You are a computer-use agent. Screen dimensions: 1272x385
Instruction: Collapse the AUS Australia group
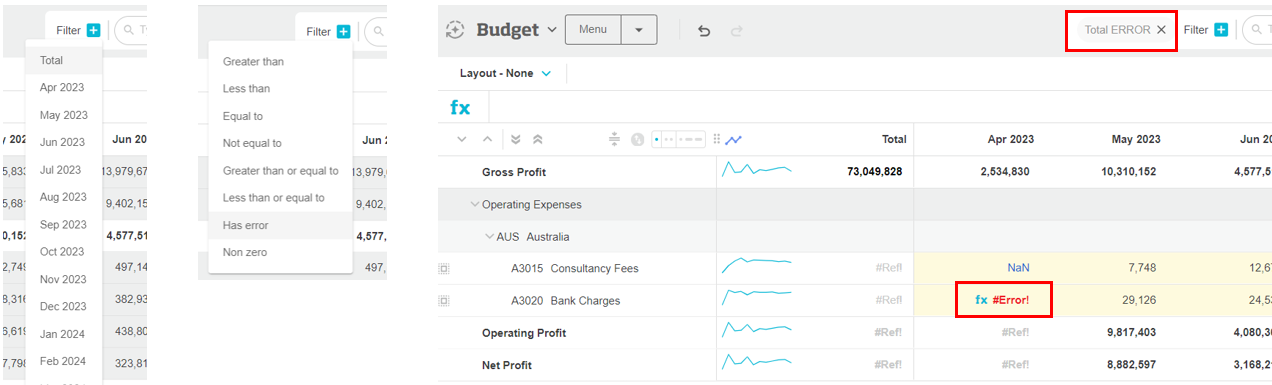point(489,237)
